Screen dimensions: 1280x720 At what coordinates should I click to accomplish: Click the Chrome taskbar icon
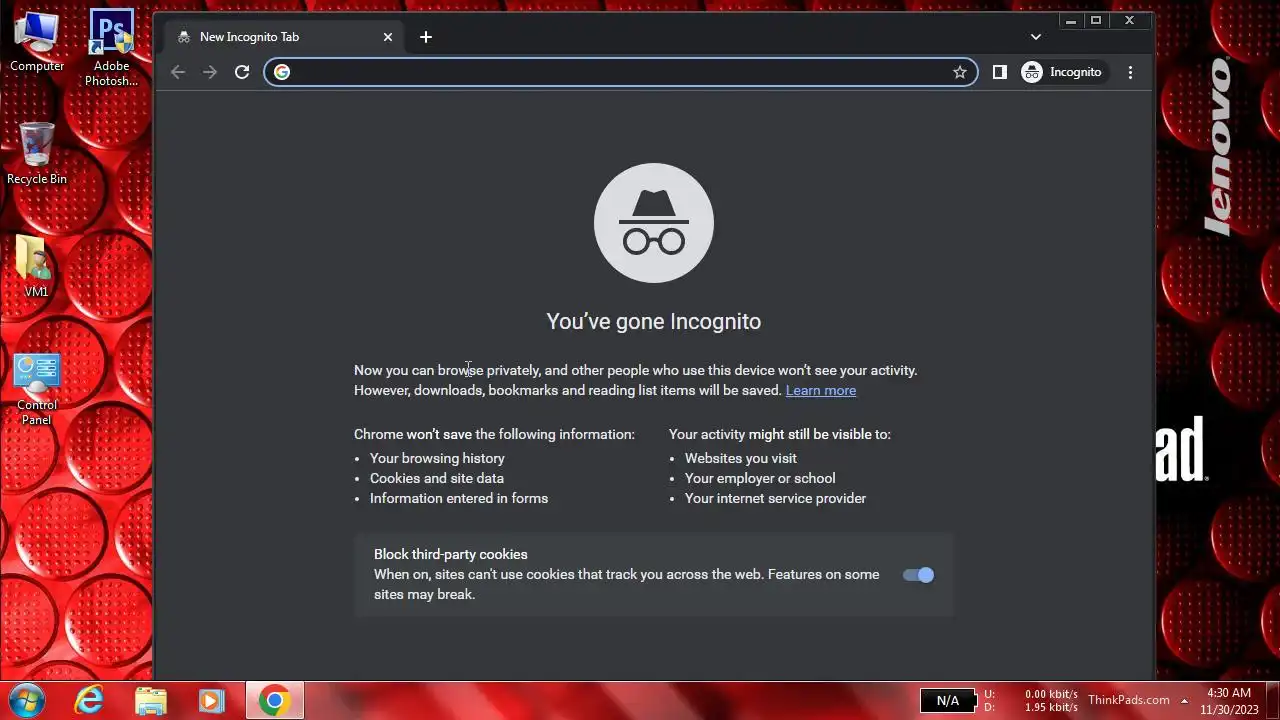pyautogui.click(x=274, y=700)
